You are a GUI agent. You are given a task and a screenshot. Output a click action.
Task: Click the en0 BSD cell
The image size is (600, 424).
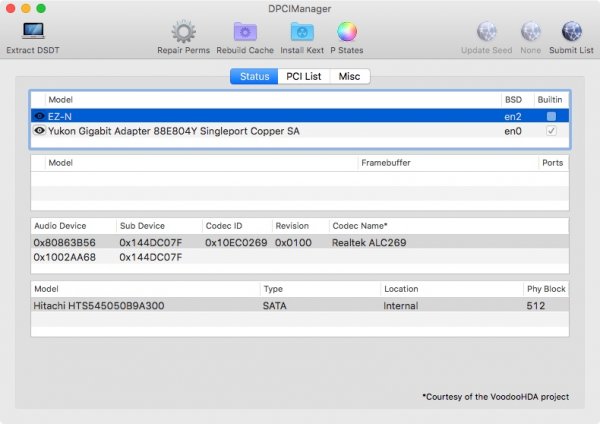(513, 131)
